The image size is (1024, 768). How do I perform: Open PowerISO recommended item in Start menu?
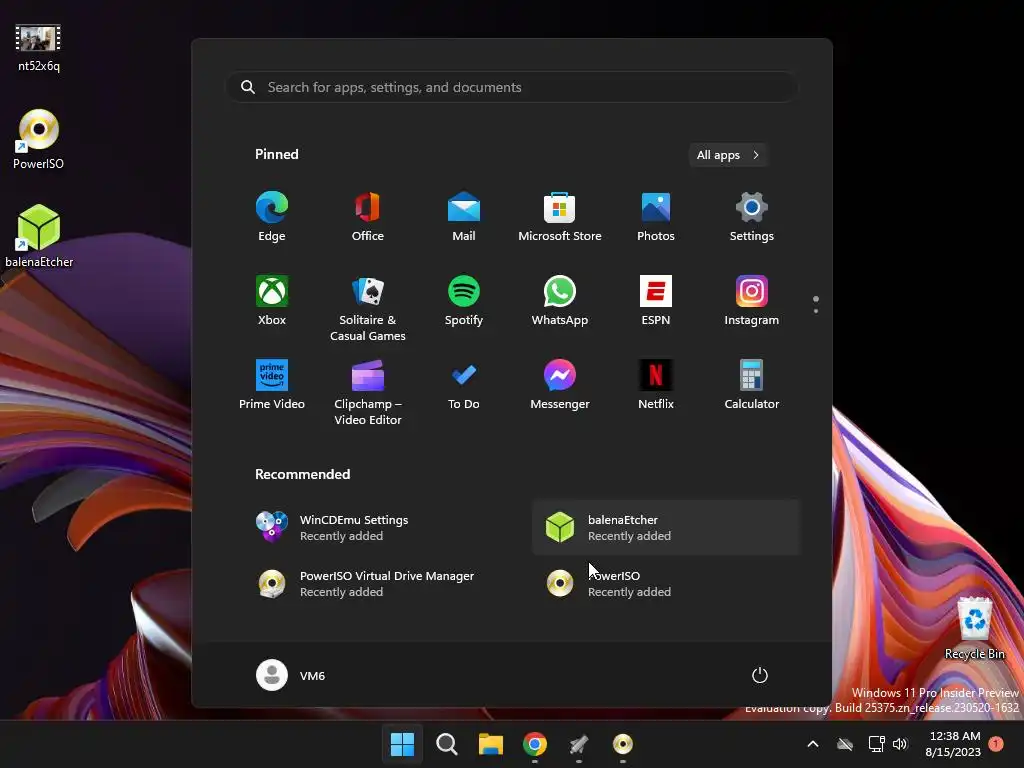click(x=666, y=584)
